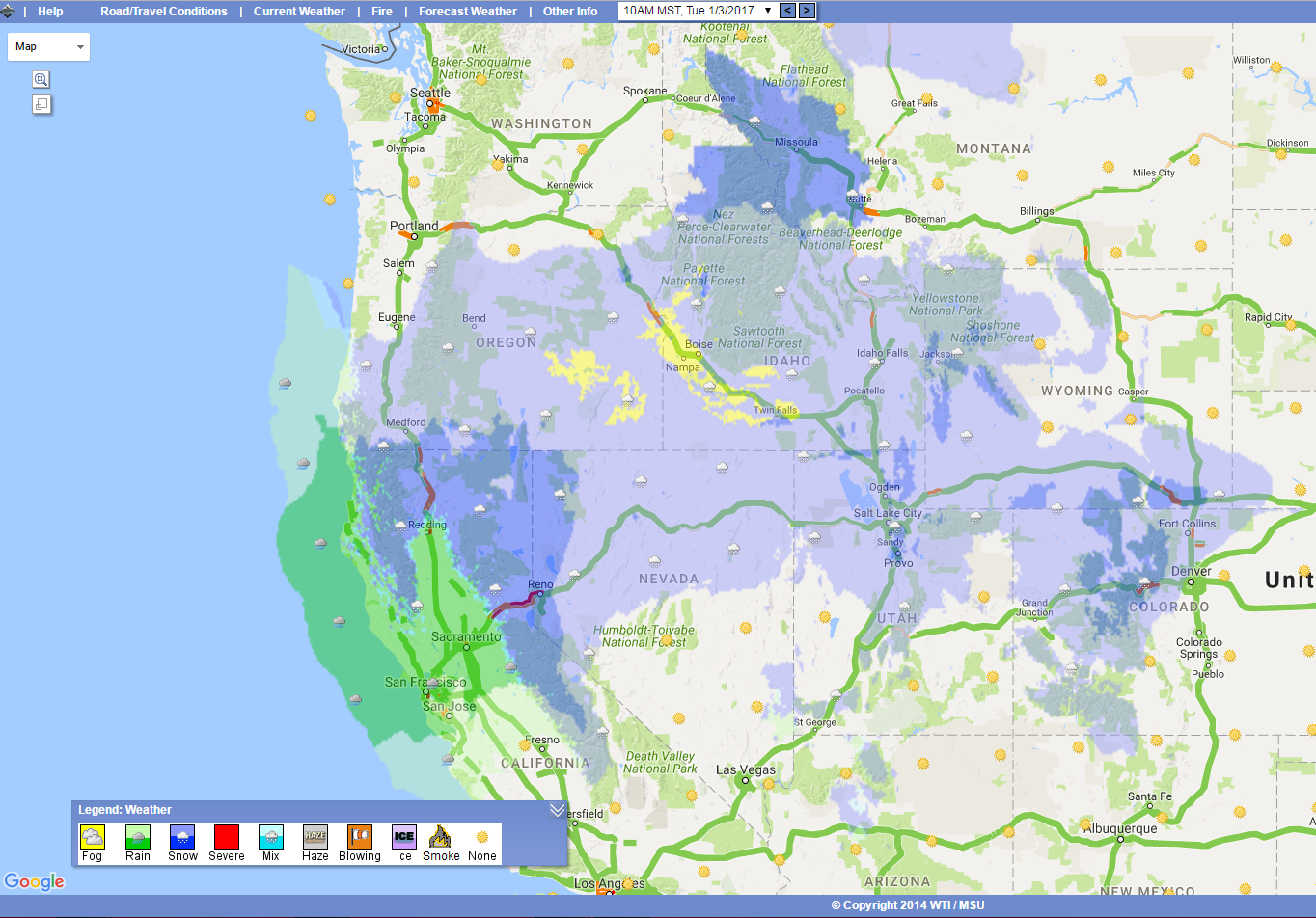1316x918 pixels.
Task: Select the Haze icon in the legend
Action: 315,838
